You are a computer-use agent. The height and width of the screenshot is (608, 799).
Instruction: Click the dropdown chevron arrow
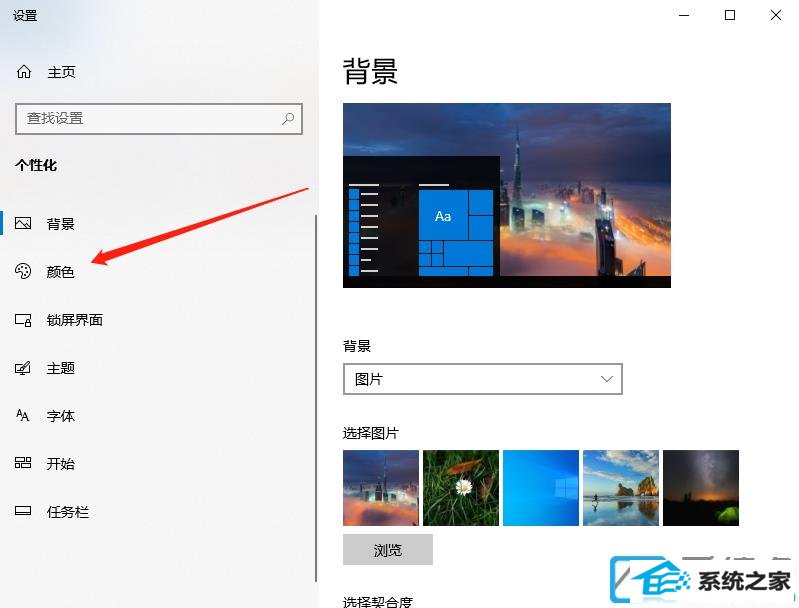[606, 379]
